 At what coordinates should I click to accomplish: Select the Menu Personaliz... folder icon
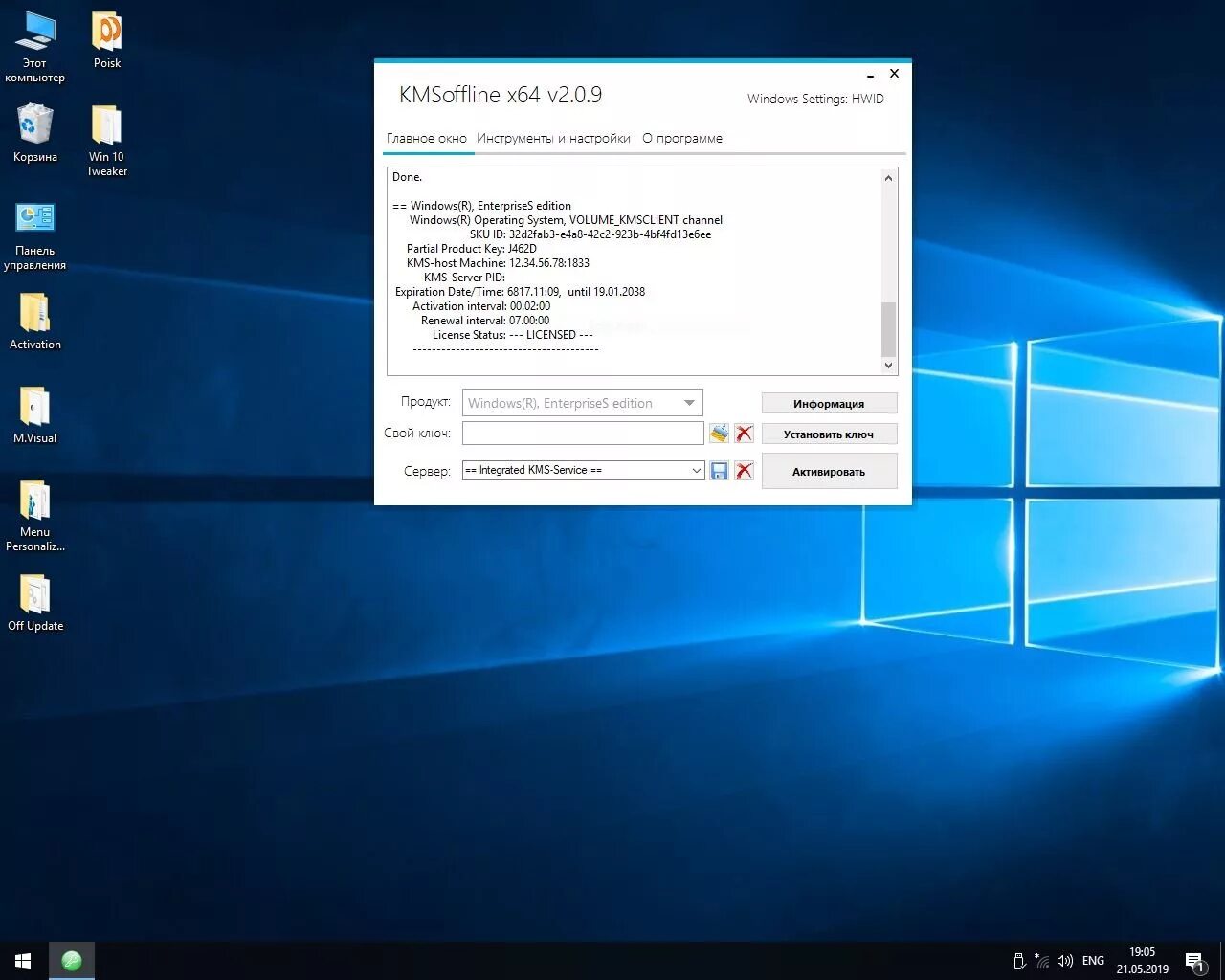coord(34,515)
